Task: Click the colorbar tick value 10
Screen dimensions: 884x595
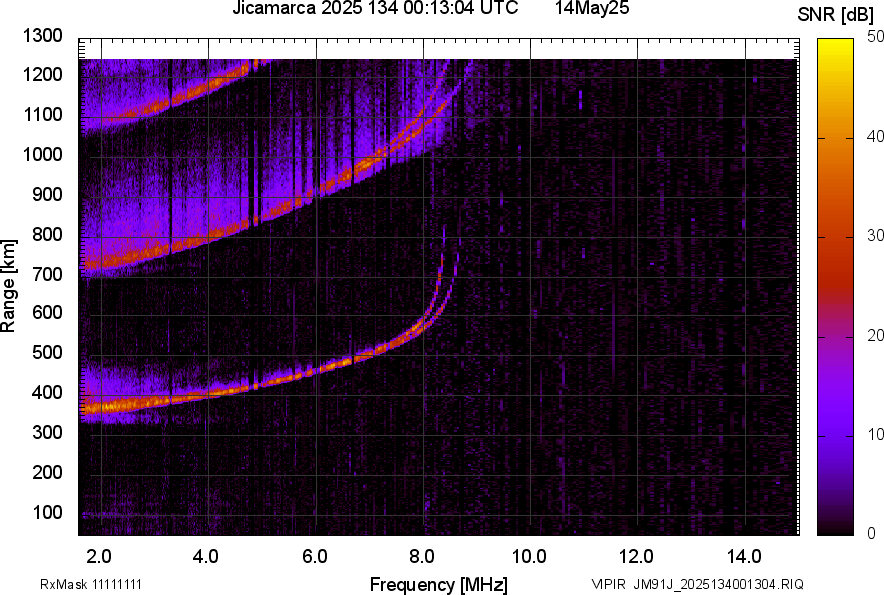Action: [875, 434]
